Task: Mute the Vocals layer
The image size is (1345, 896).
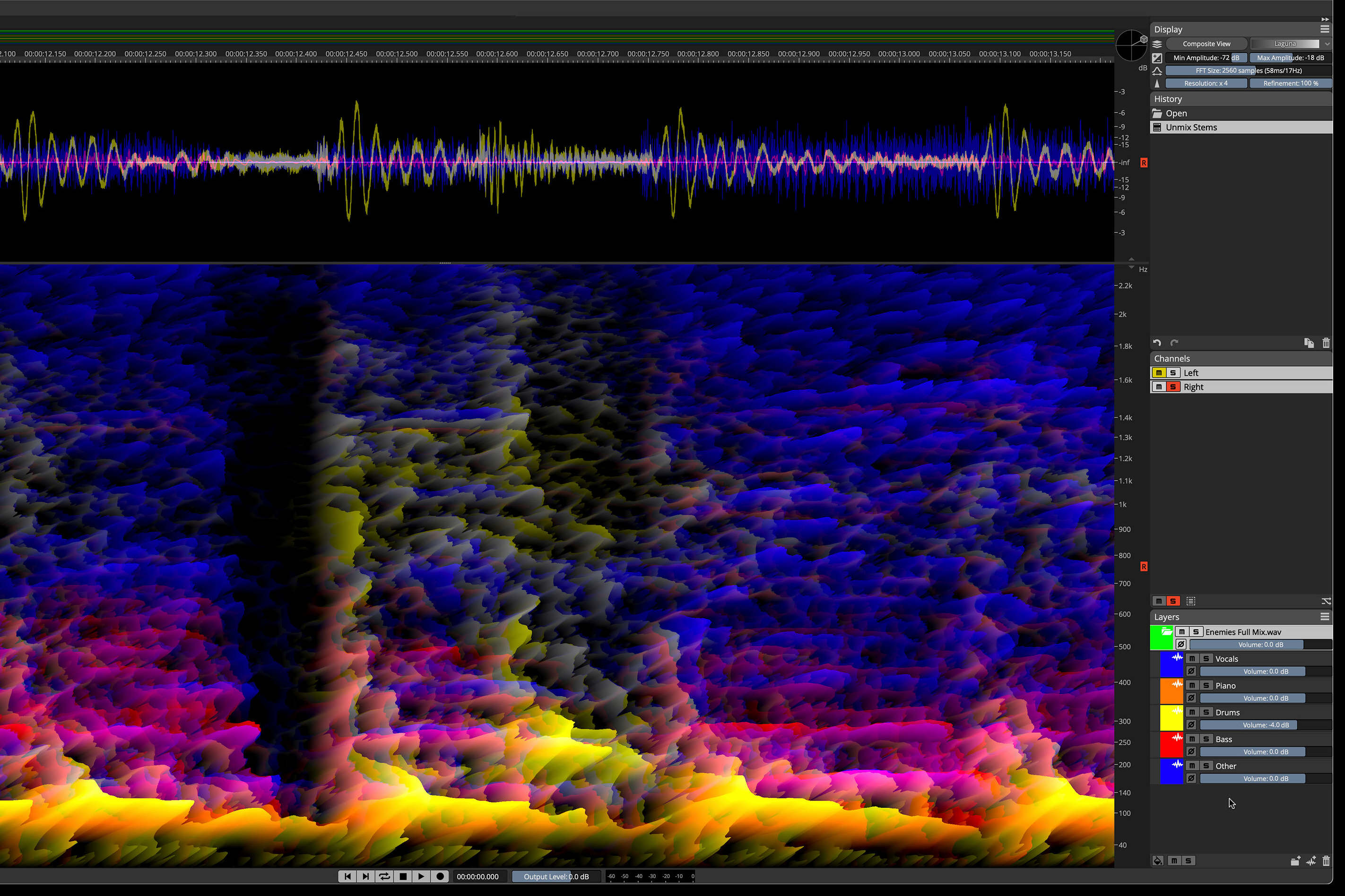Action: [1192, 659]
